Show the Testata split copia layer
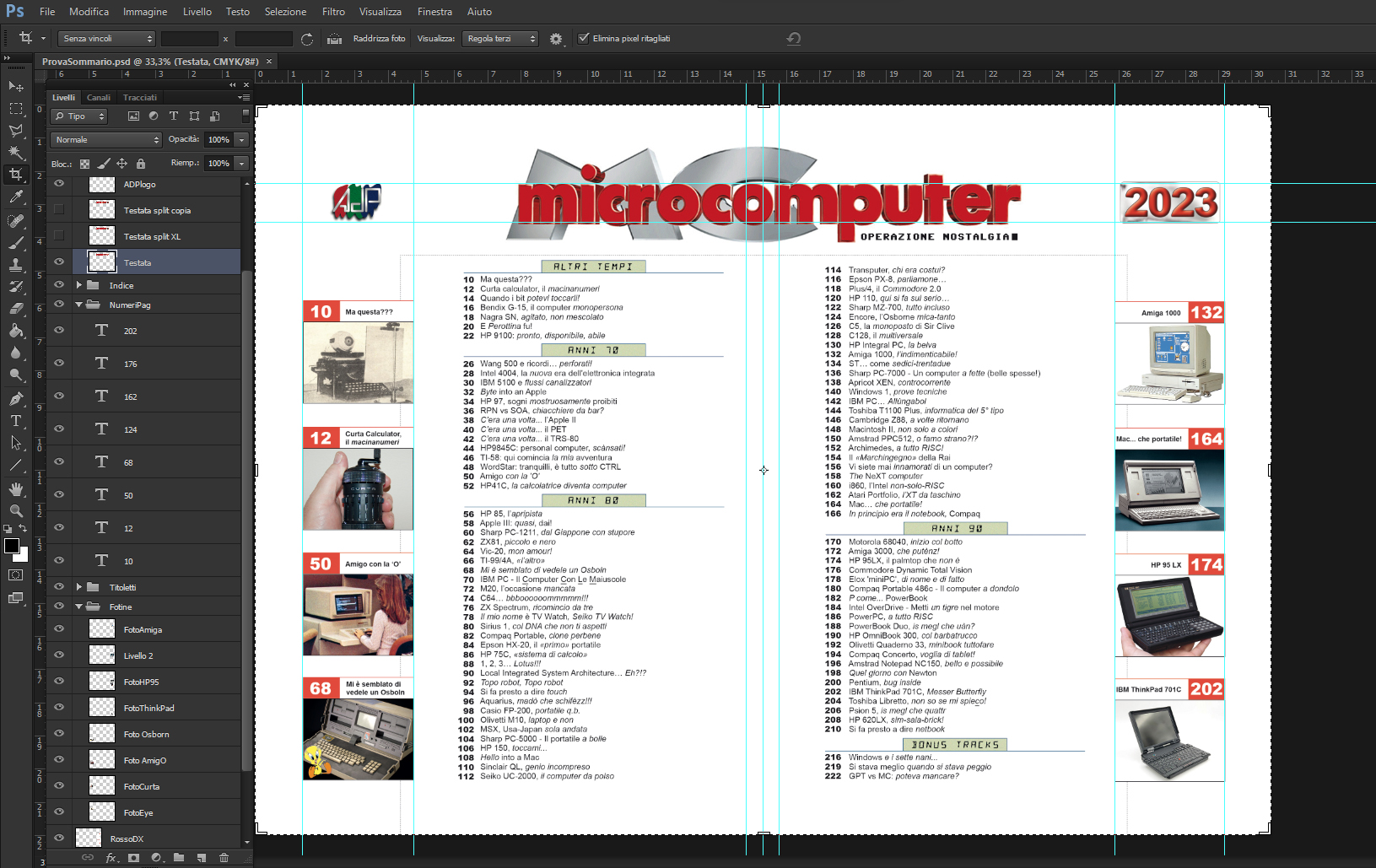1376x868 pixels. pos(59,209)
